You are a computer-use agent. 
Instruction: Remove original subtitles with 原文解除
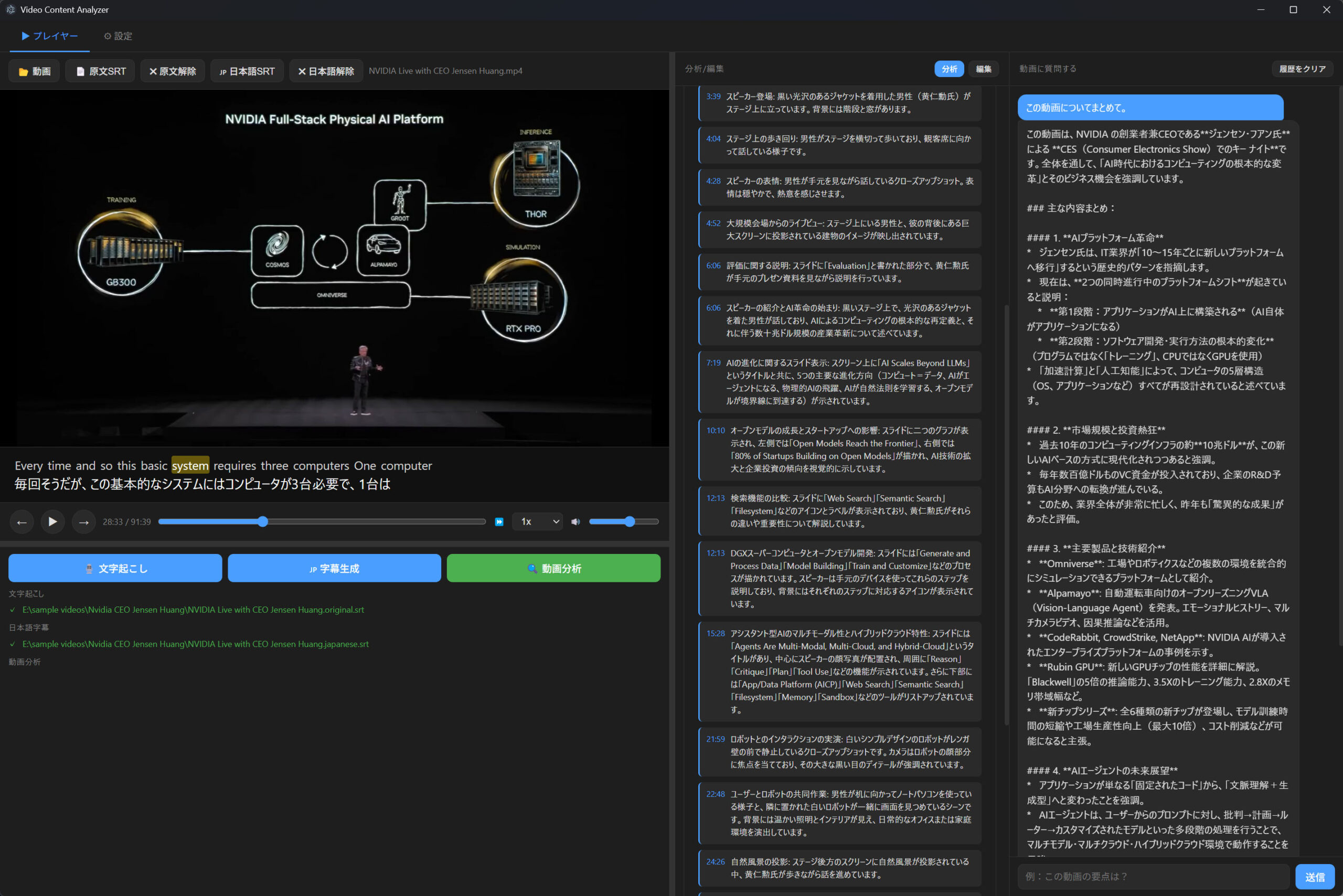(x=173, y=71)
